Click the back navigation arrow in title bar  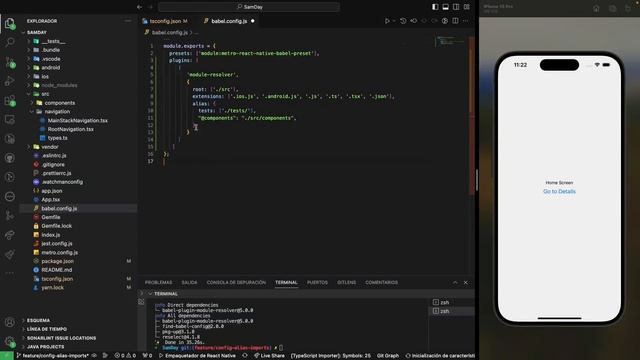coord(140,7)
